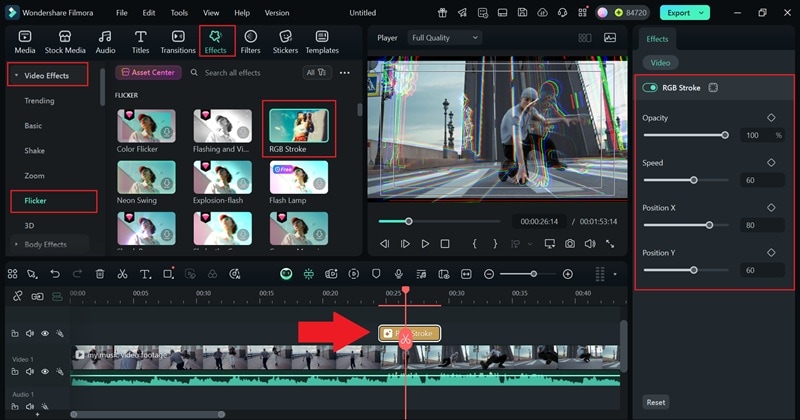Select the RGB Stroke effect thumbnail

[298, 126]
